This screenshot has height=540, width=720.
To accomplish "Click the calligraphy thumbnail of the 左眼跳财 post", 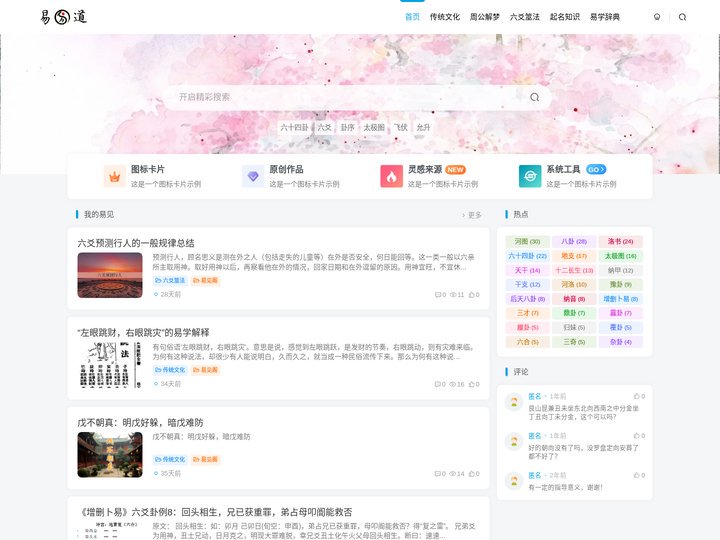I will click(110, 365).
